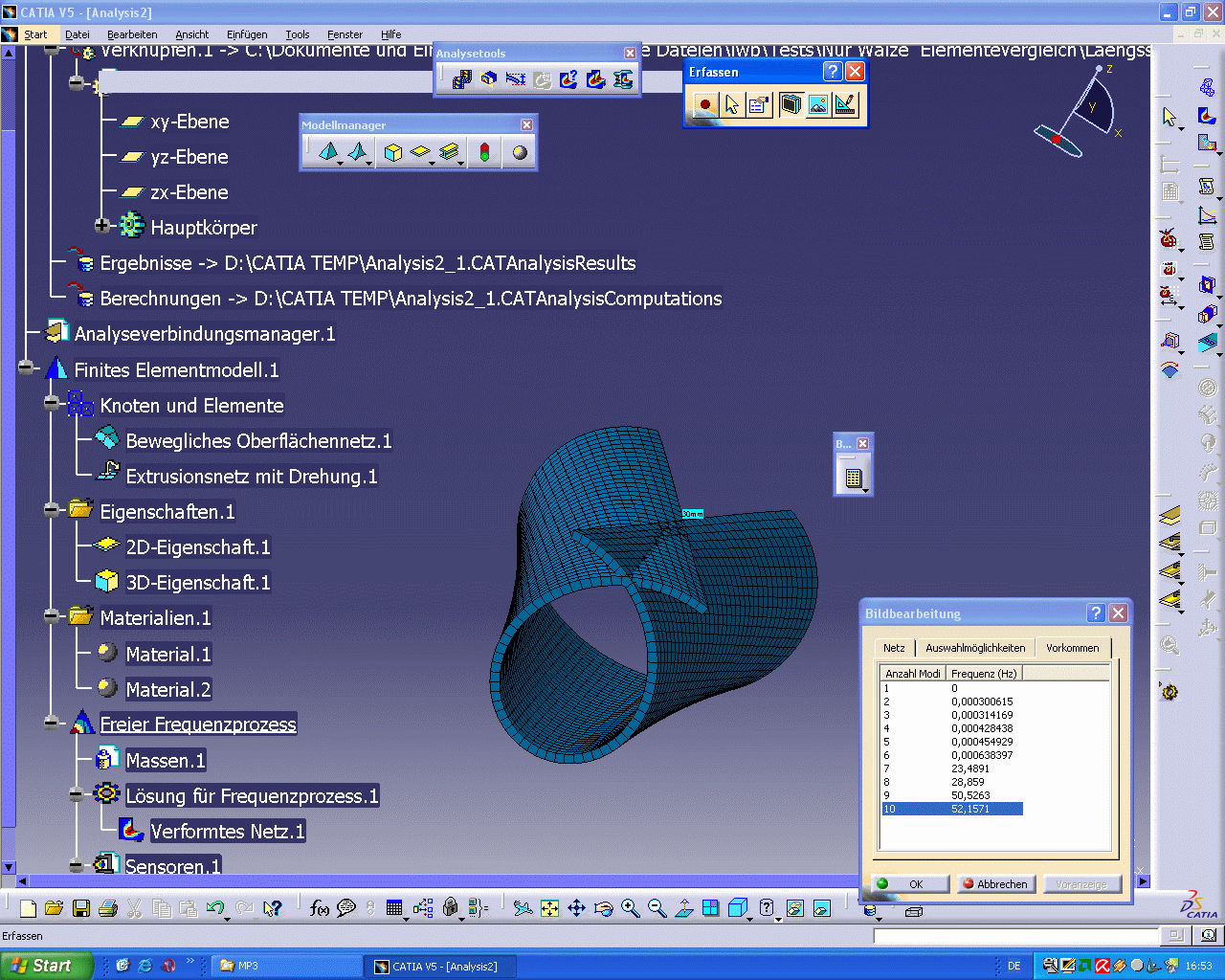Open the Start menu in CATIA menu bar
The height and width of the screenshot is (980, 1225).
[x=35, y=34]
